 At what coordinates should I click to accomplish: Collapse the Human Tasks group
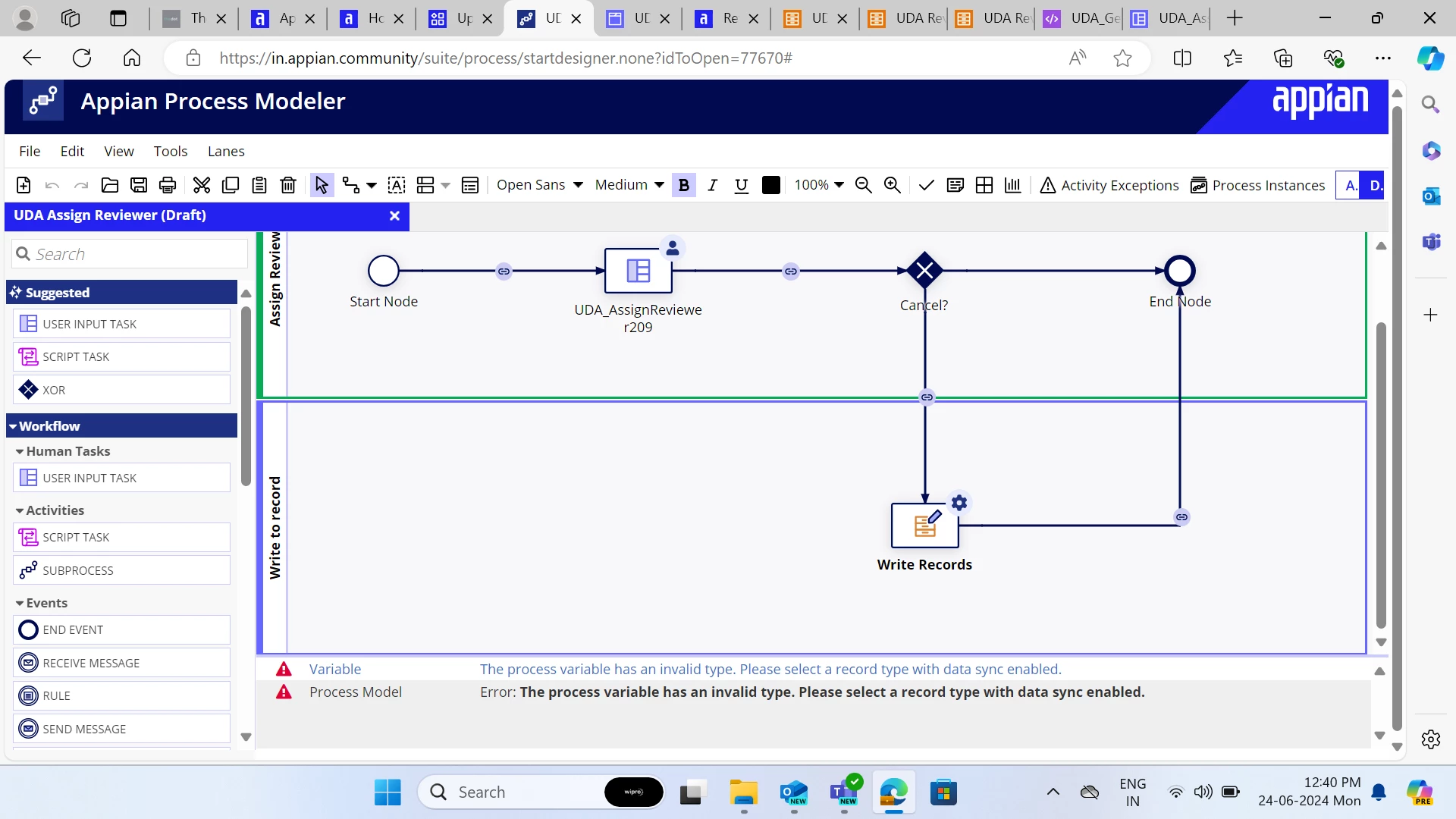coord(62,451)
